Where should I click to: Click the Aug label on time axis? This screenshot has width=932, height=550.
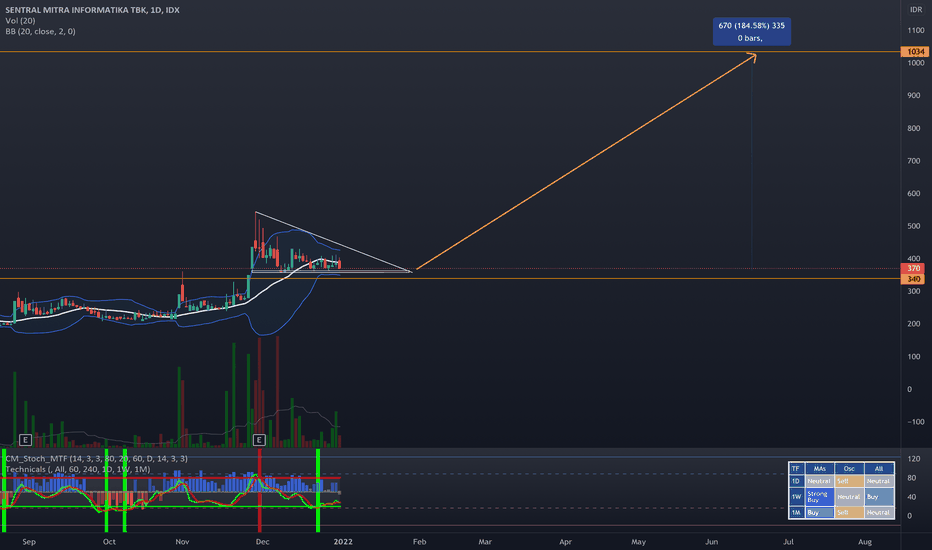[865, 542]
